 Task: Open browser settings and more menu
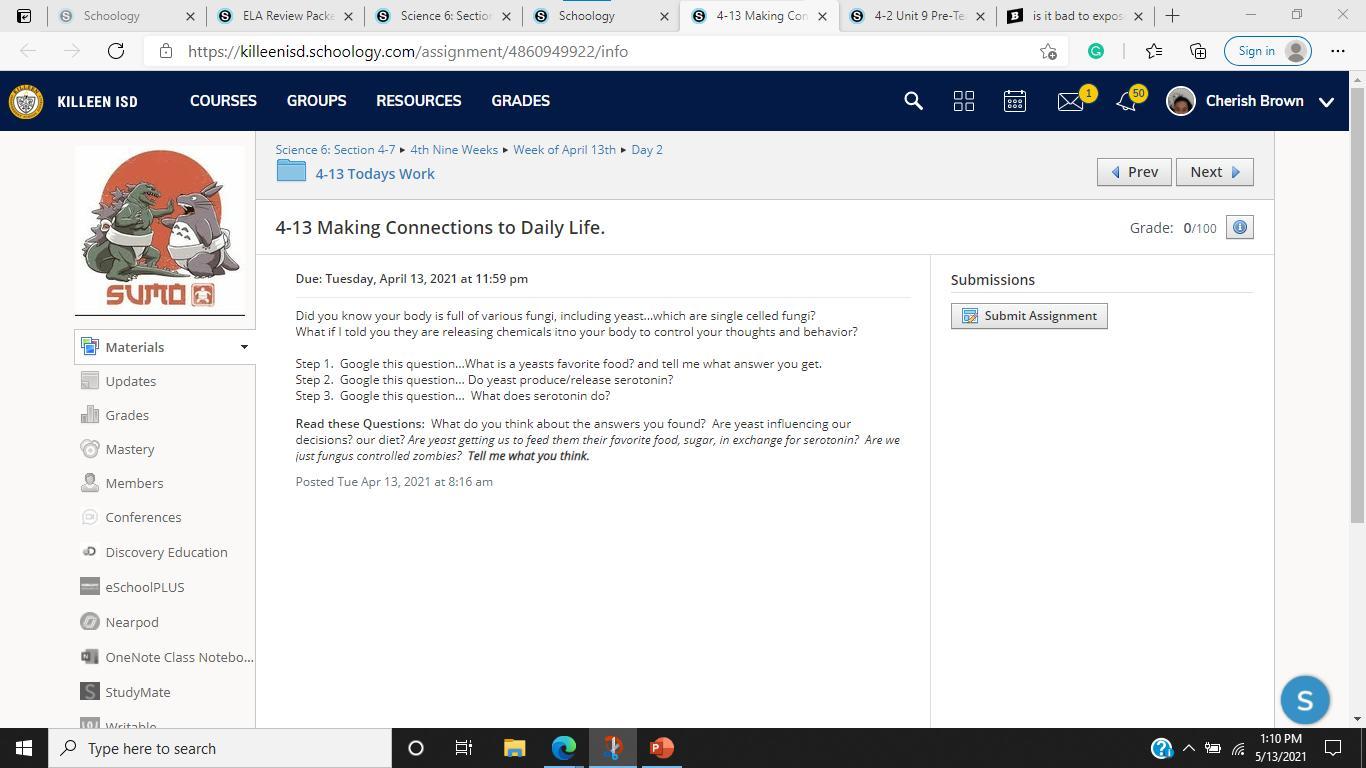coord(1338,51)
